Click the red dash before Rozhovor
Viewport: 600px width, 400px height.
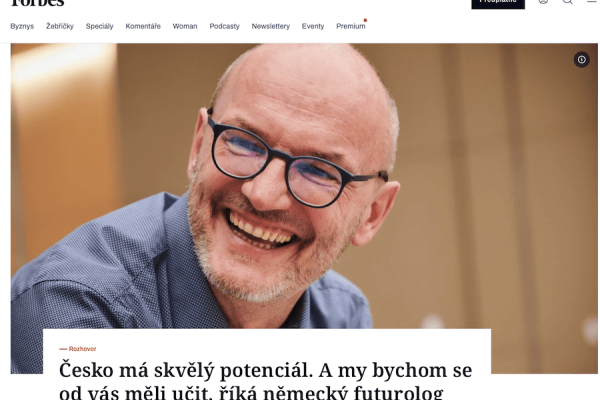coord(63,349)
